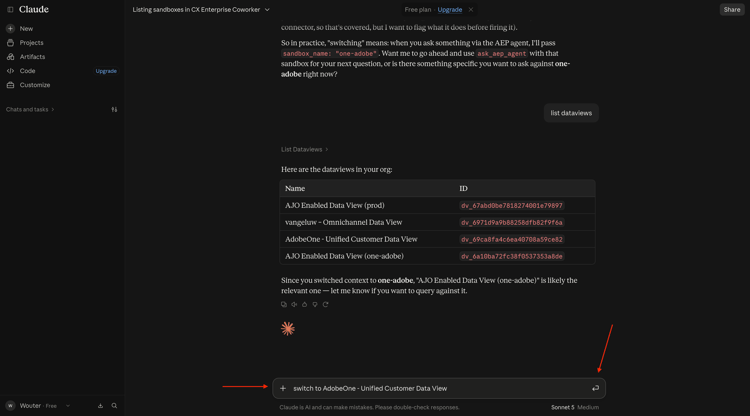The height and width of the screenshot is (416, 750).
Task: Click the 'ask_aep_agent' code snippet
Action: pos(502,54)
